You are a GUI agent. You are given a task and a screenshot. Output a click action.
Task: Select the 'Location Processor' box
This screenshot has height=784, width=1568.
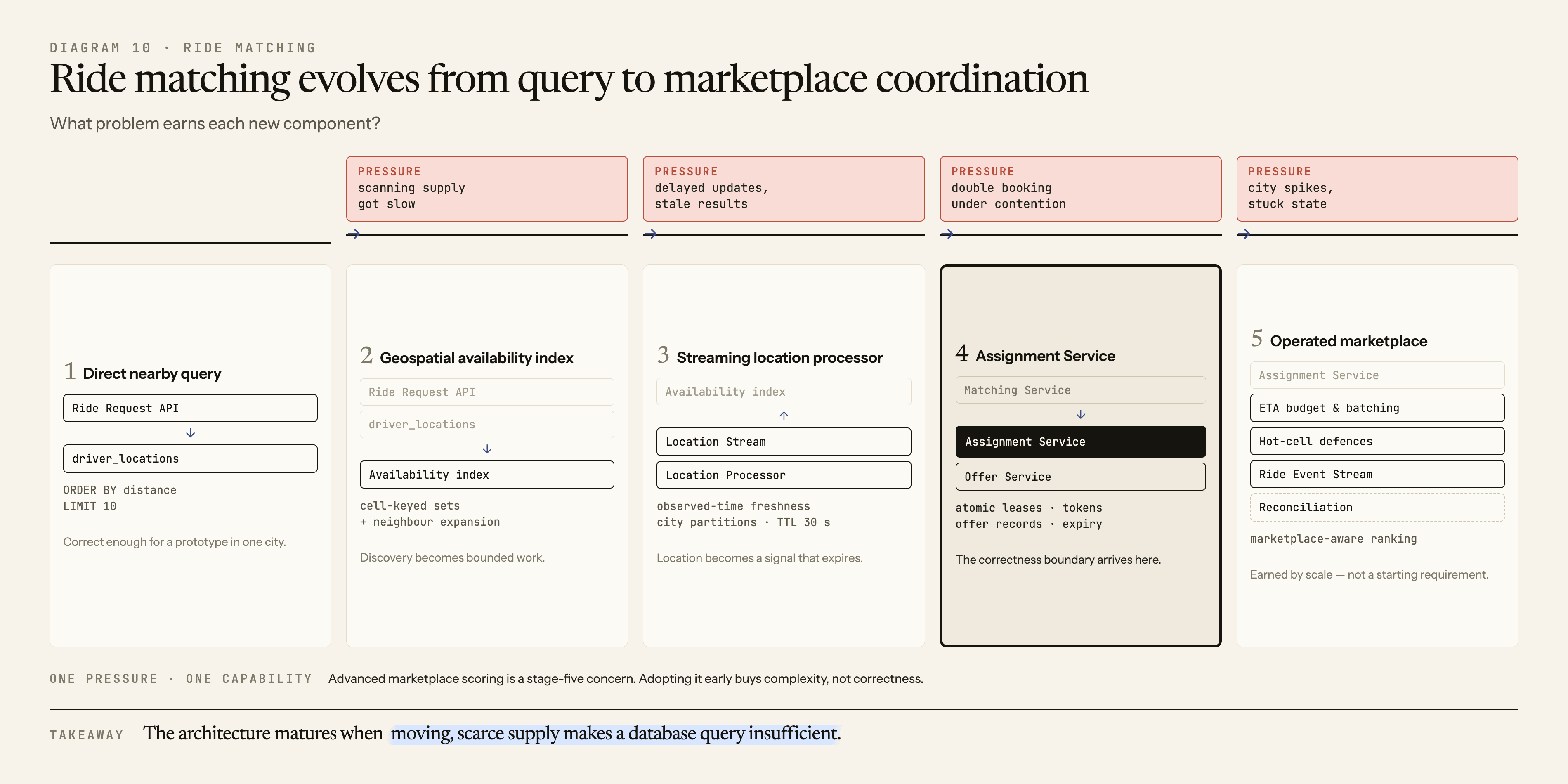[784, 475]
